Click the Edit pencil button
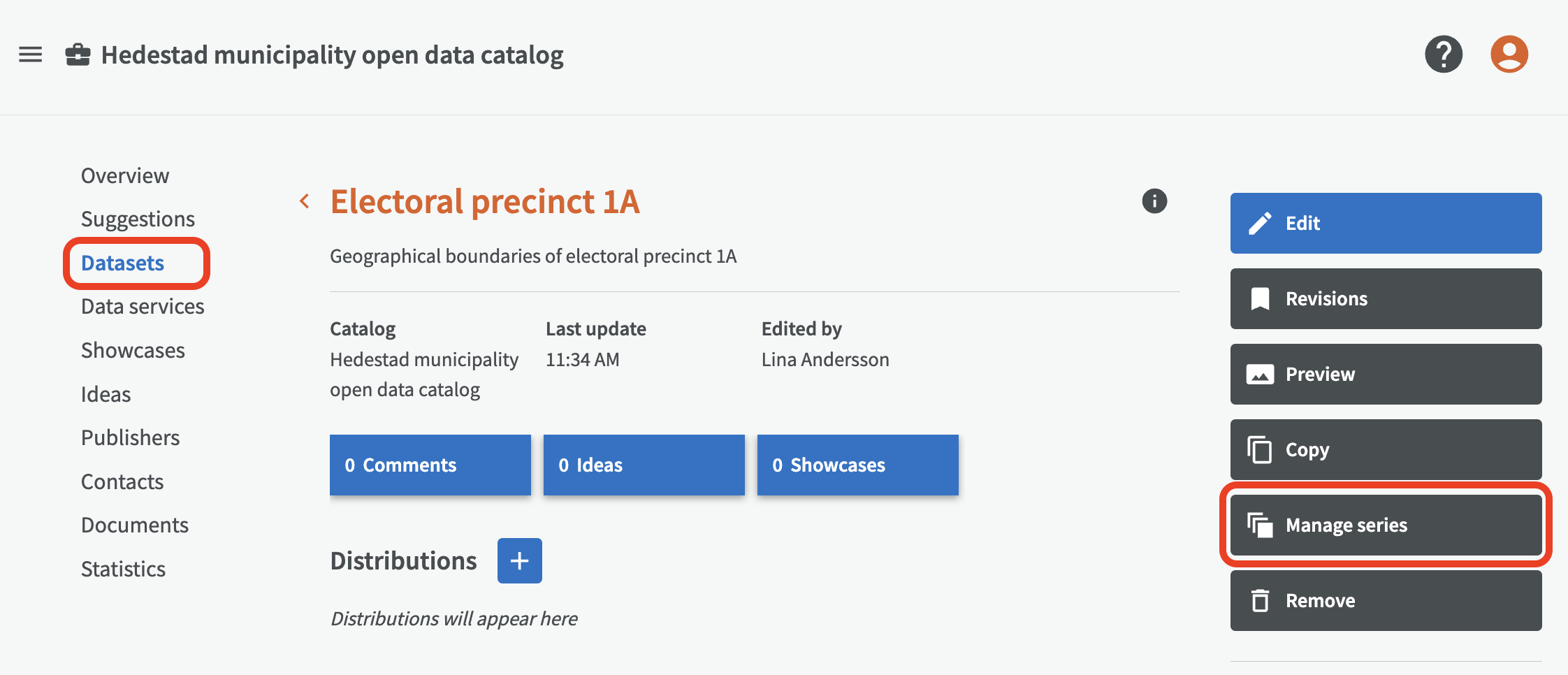Image resolution: width=1568 pixels, height=675 pixels. [x=1386, y=223]
